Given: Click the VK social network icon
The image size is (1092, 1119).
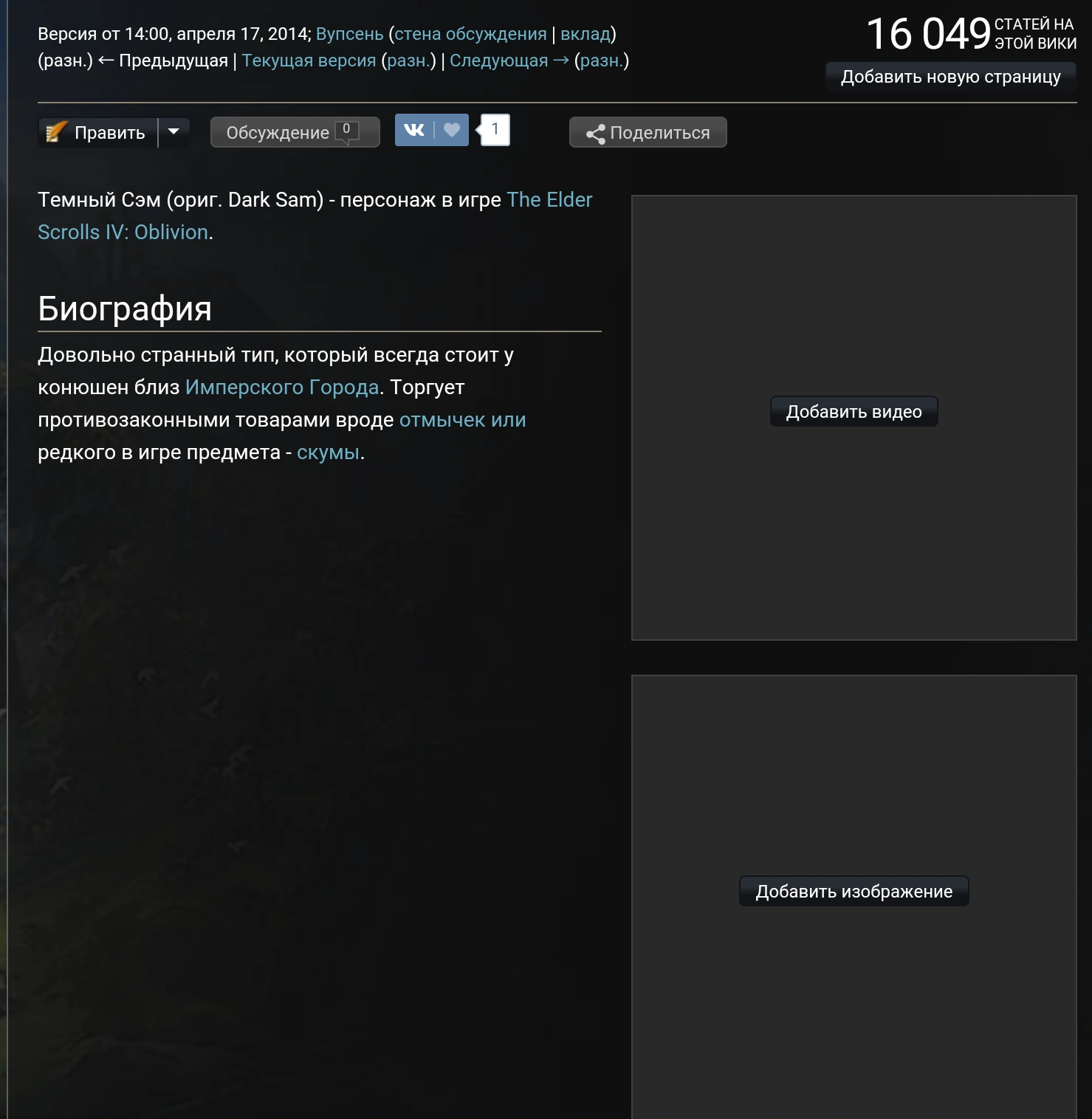Looking at the screenshot, I should 414,131.
